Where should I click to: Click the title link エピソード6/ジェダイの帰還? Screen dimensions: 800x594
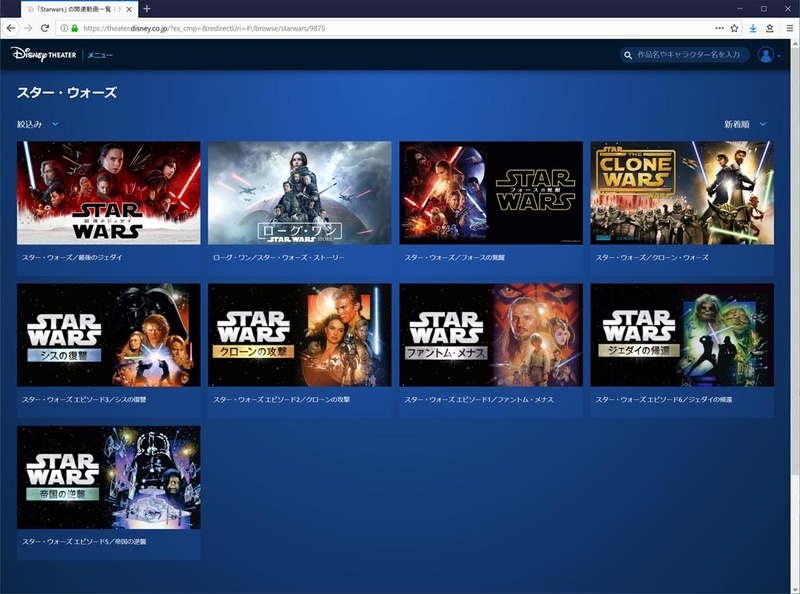[x=664, y=400]
